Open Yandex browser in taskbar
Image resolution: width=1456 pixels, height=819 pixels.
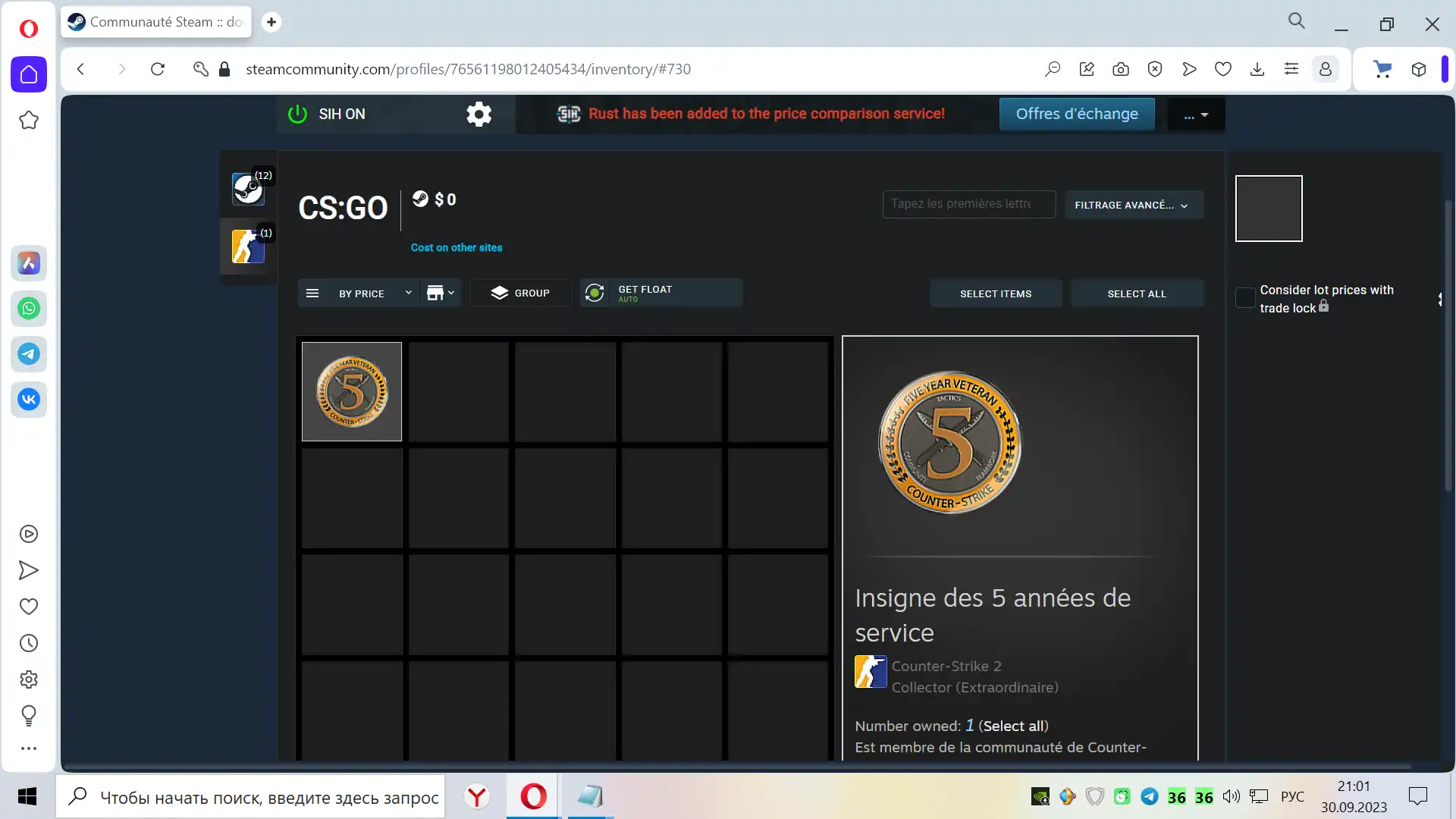[x=477, y=797]
